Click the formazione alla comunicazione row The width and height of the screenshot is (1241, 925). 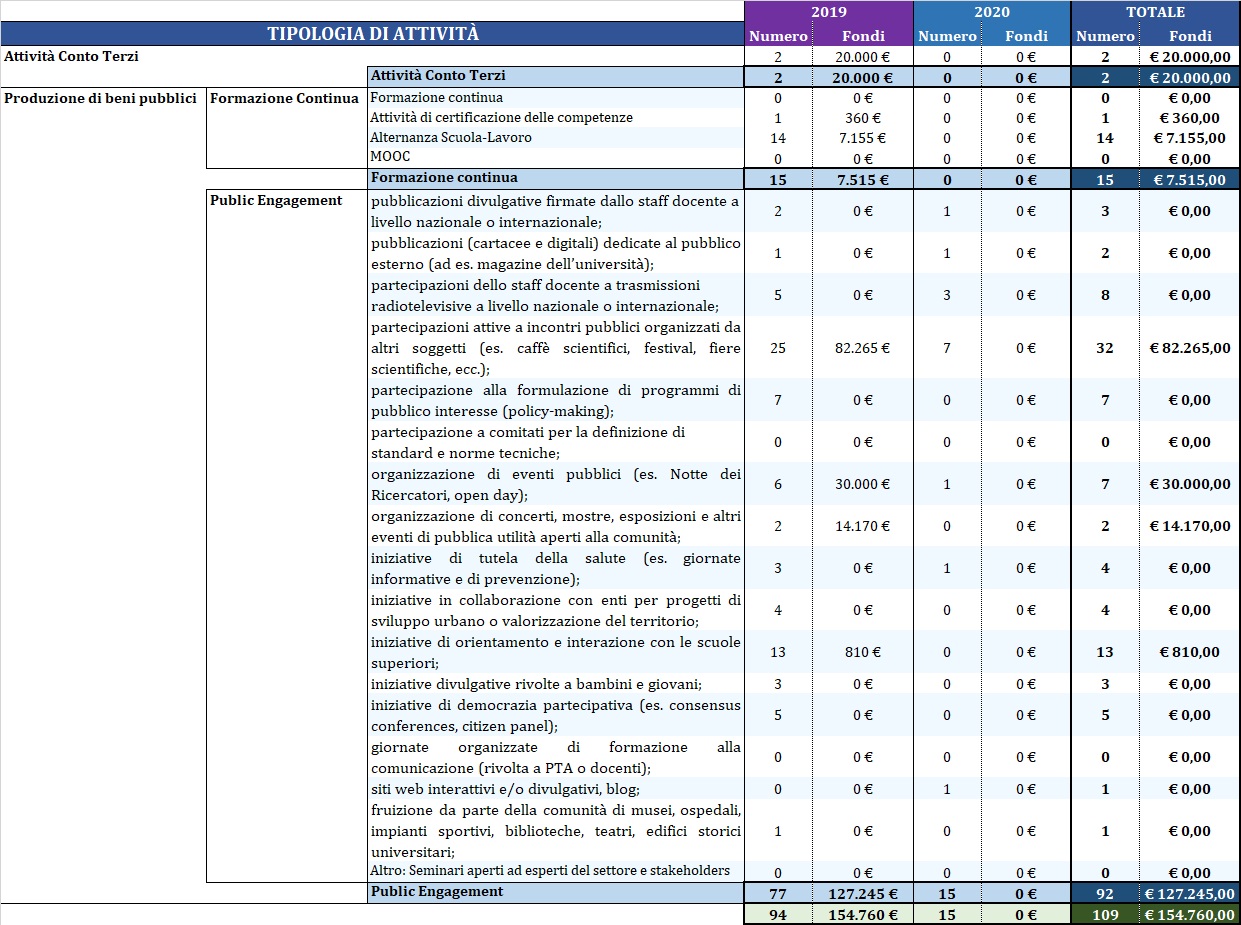click(x=555, y=757)
